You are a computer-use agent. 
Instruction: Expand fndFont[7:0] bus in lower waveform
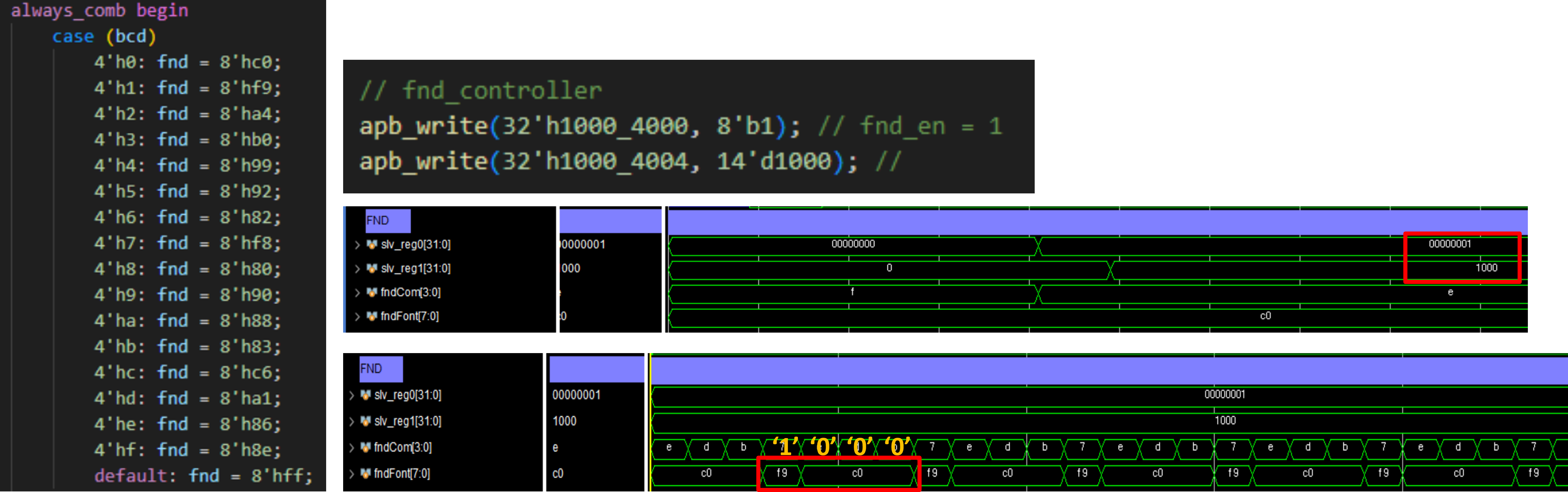(x=351, y=473)
